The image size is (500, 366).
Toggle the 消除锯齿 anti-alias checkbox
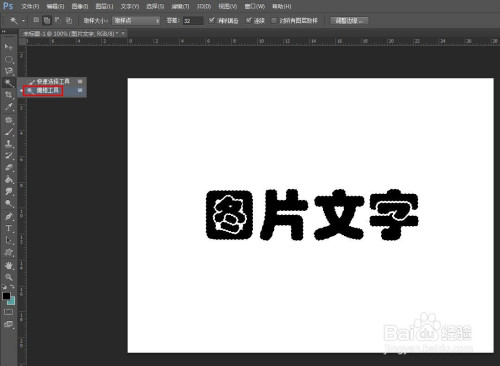211,20
